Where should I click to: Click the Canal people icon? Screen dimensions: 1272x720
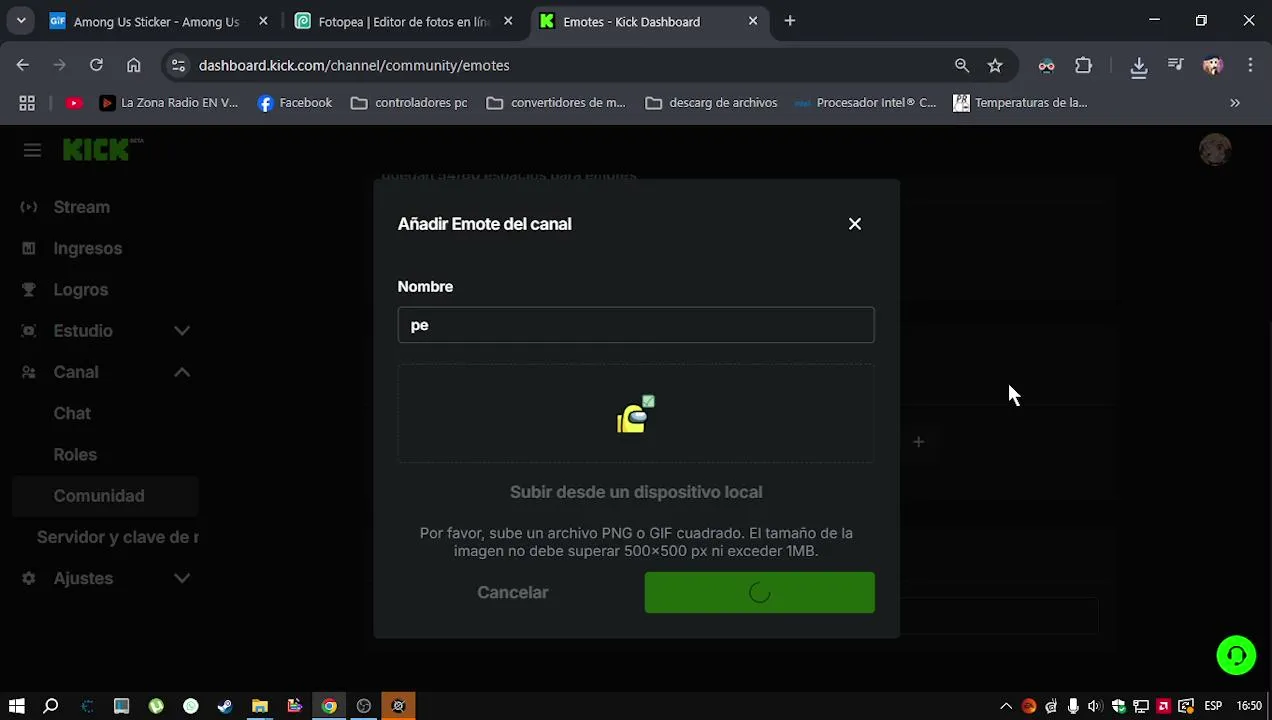tap(29, 372)
